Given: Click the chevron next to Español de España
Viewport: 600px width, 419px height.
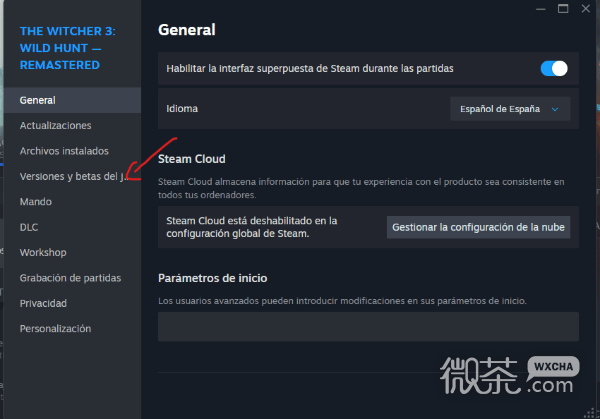Looking at the screenshot, I should coord(555,109).
